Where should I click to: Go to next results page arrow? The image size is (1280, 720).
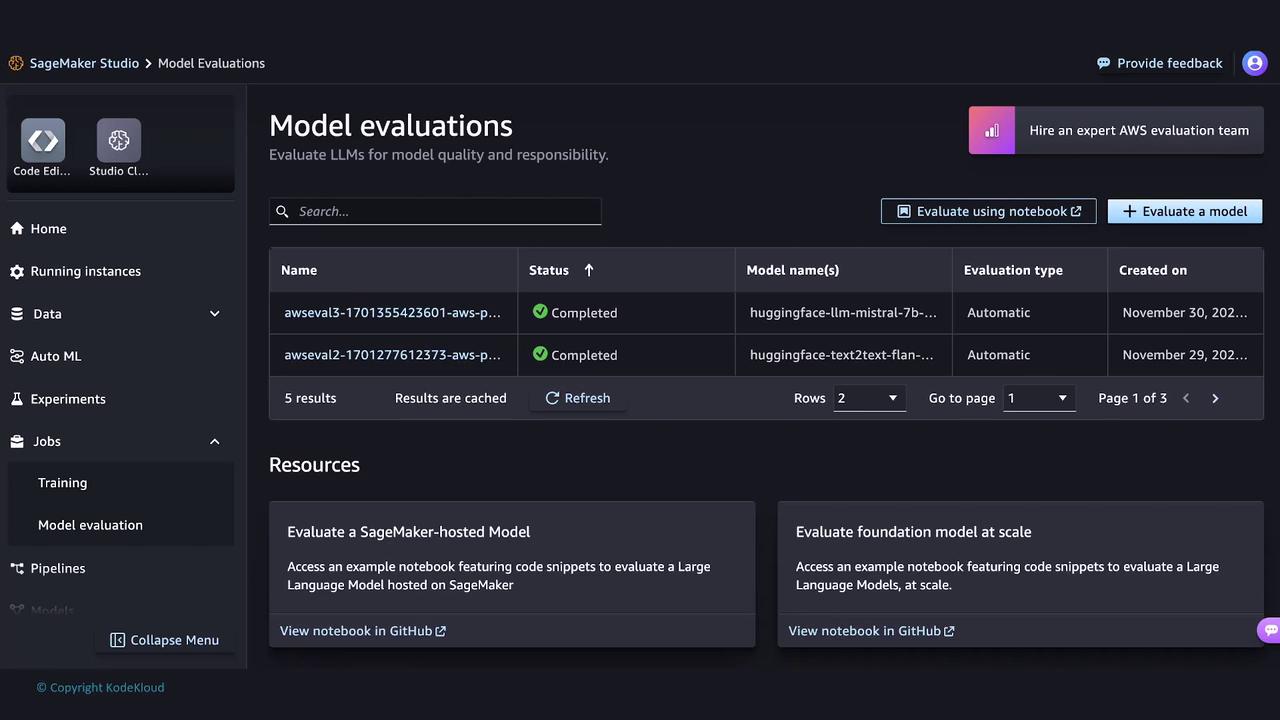coord(1215,398)
